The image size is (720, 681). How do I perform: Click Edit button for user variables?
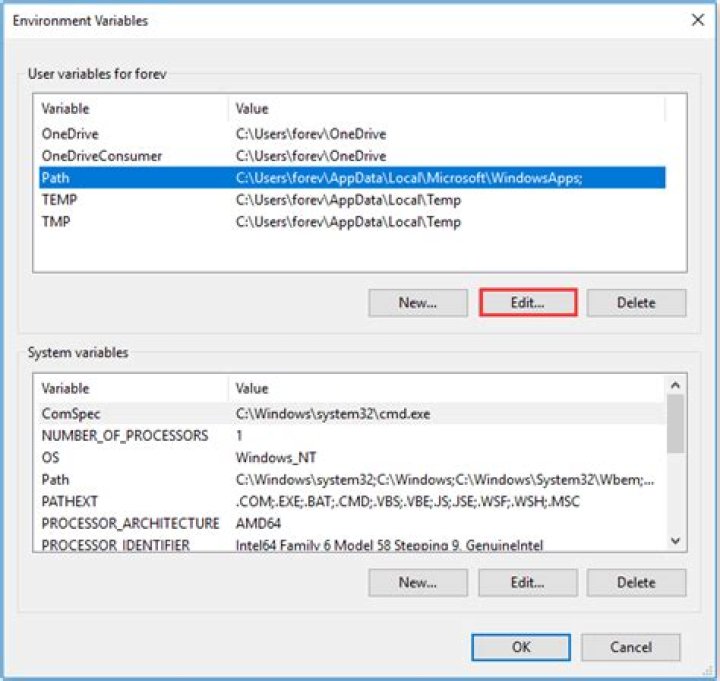point(528,303)
